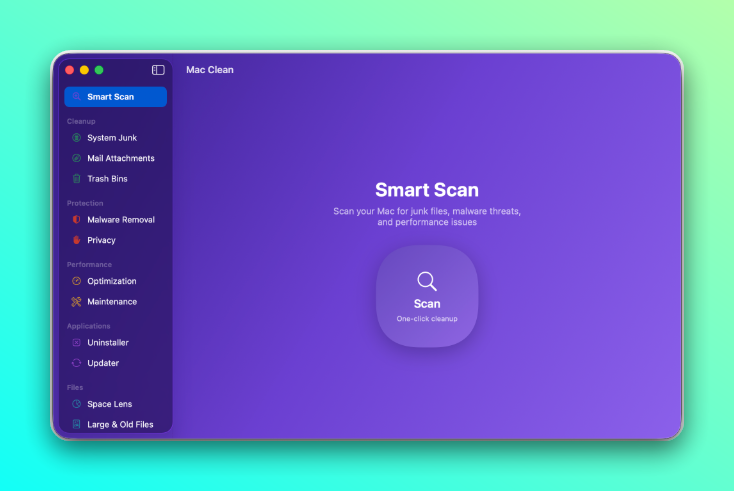The height and width of the screenshot is (491, 734).
Task: Click the Performance group header
Action: tap(89, 264)
